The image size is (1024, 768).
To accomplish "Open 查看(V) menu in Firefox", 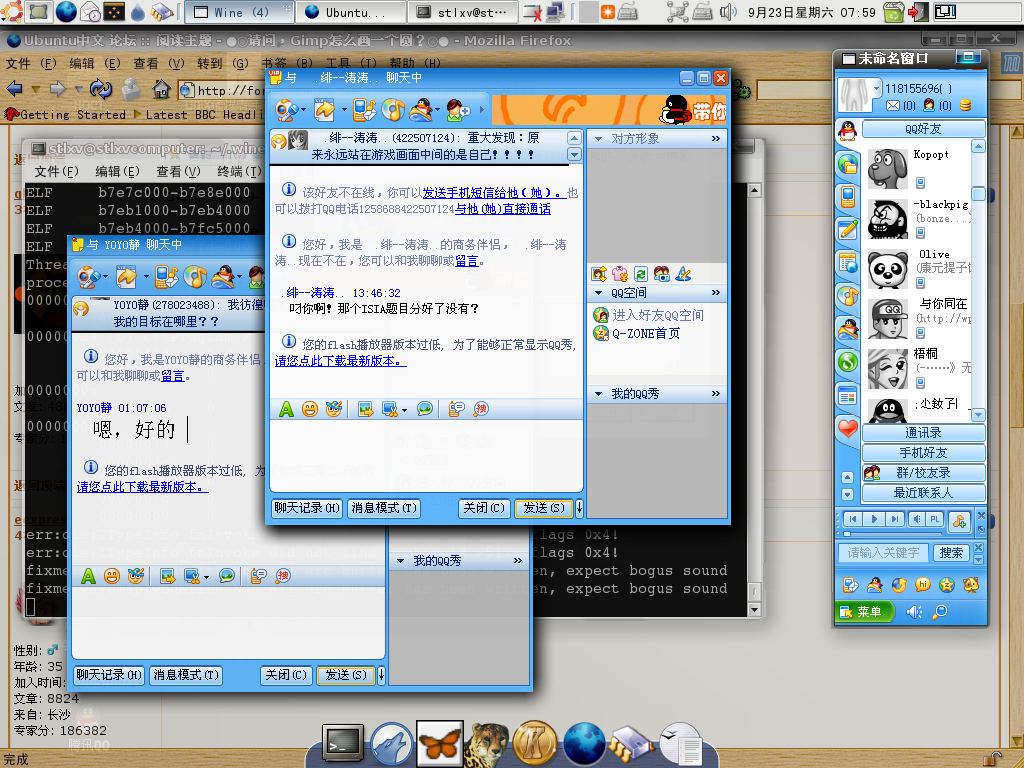I will [x=159, y=63].
